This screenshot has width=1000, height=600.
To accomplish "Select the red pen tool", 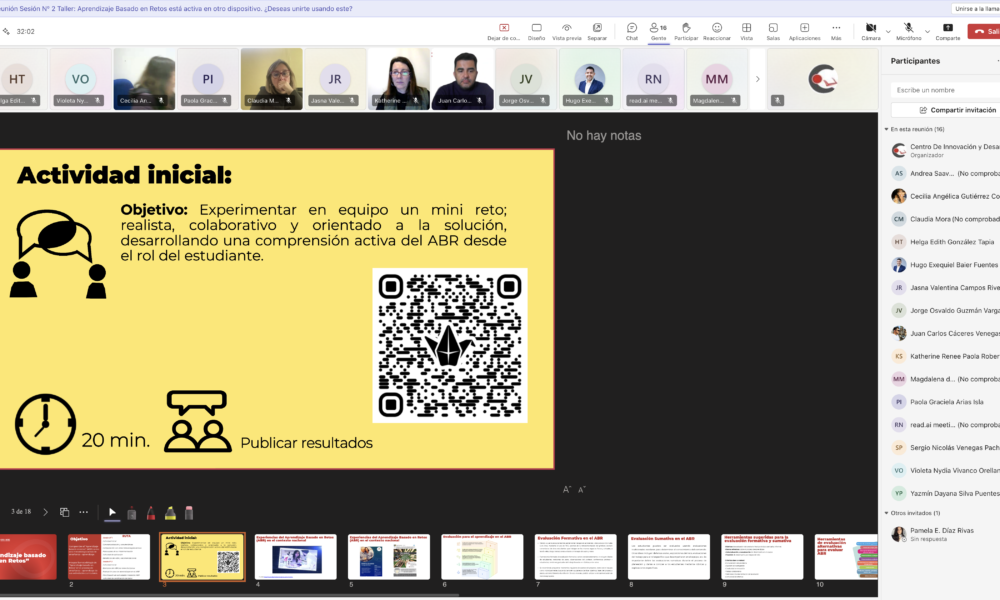I will pos(151,513).
